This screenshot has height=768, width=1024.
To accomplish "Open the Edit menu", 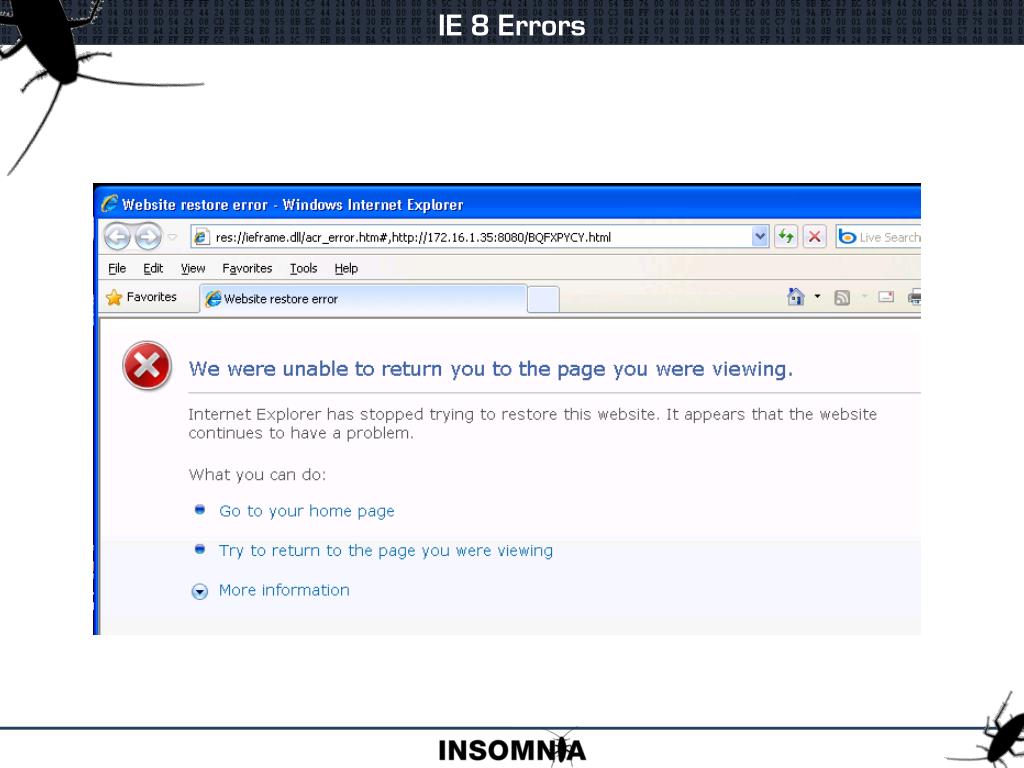I will [153, 268].
